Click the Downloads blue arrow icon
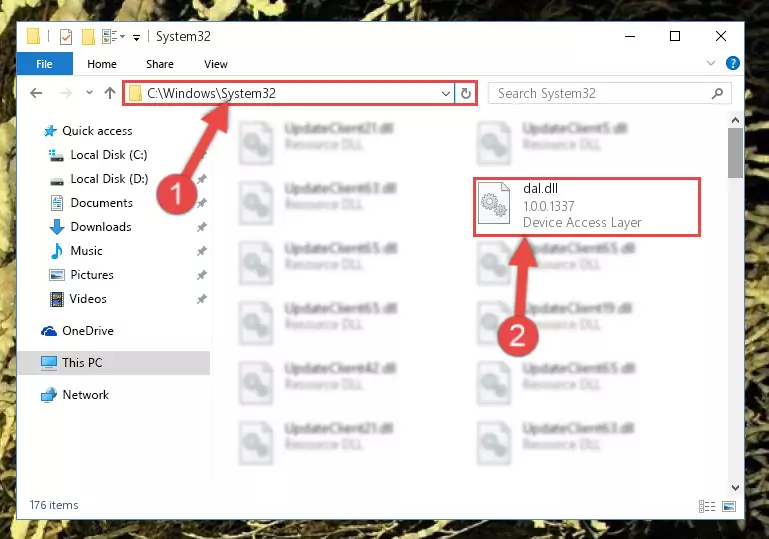Viewport: 769px width, 539px height. point(57,227)
